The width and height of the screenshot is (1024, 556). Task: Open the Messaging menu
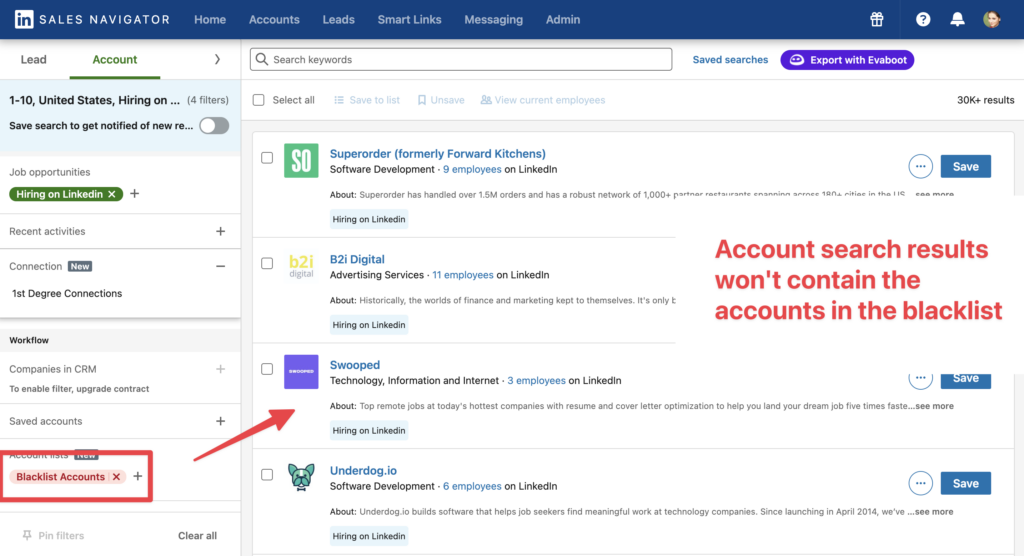click(x=494, y=20)
